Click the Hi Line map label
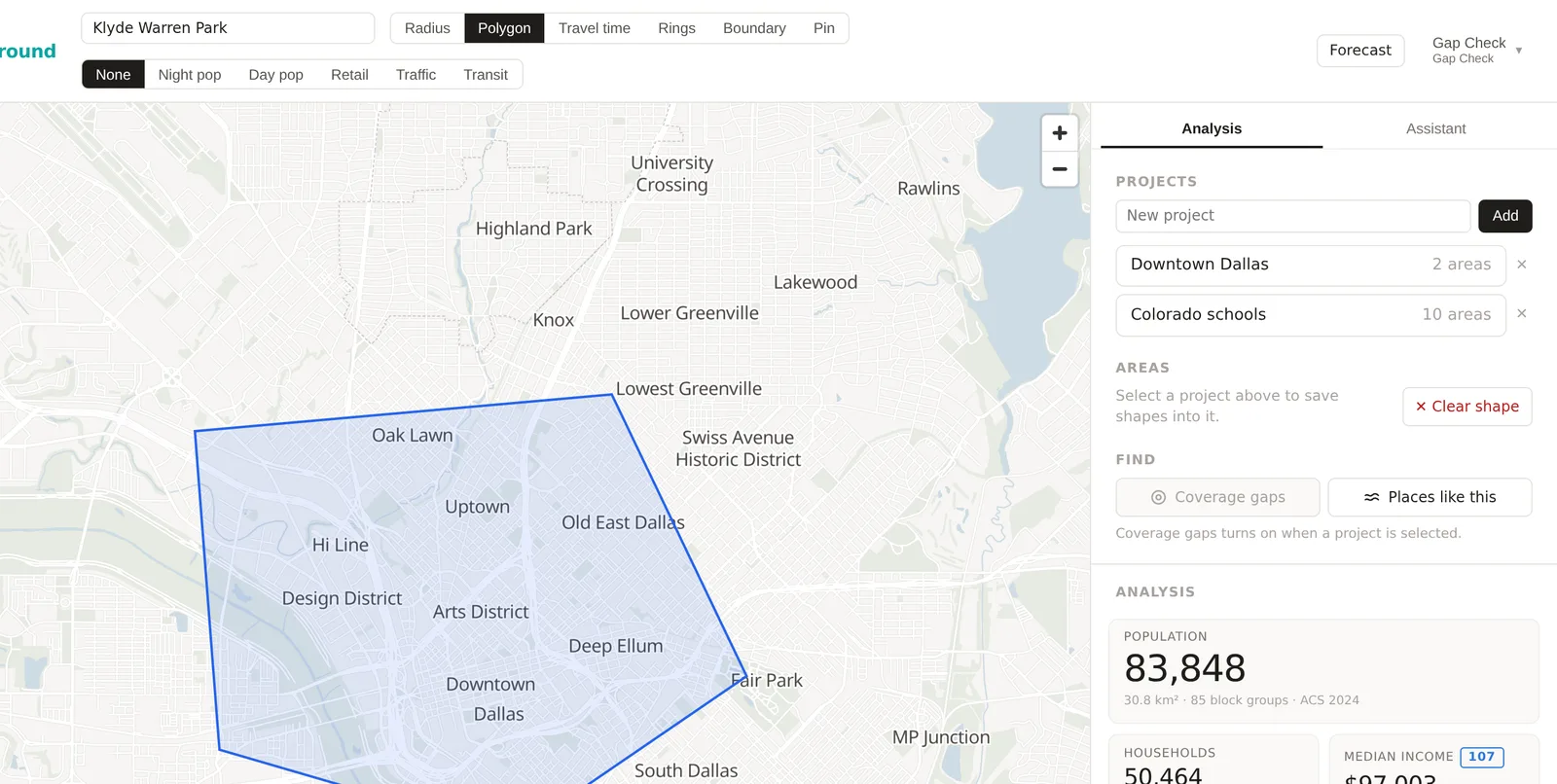The image size is (1557, 784). pyautogui.click(x=341, y=545)
